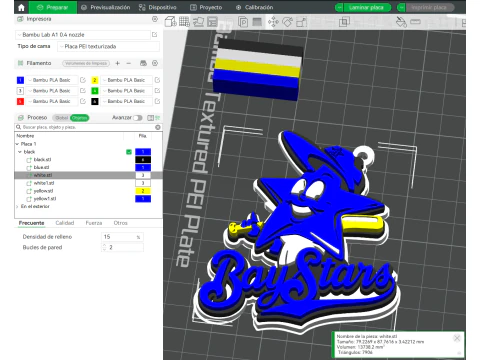Open the printer preset dropdown
480x360 pixels.
pyautogui.click(x=83, y=35)
